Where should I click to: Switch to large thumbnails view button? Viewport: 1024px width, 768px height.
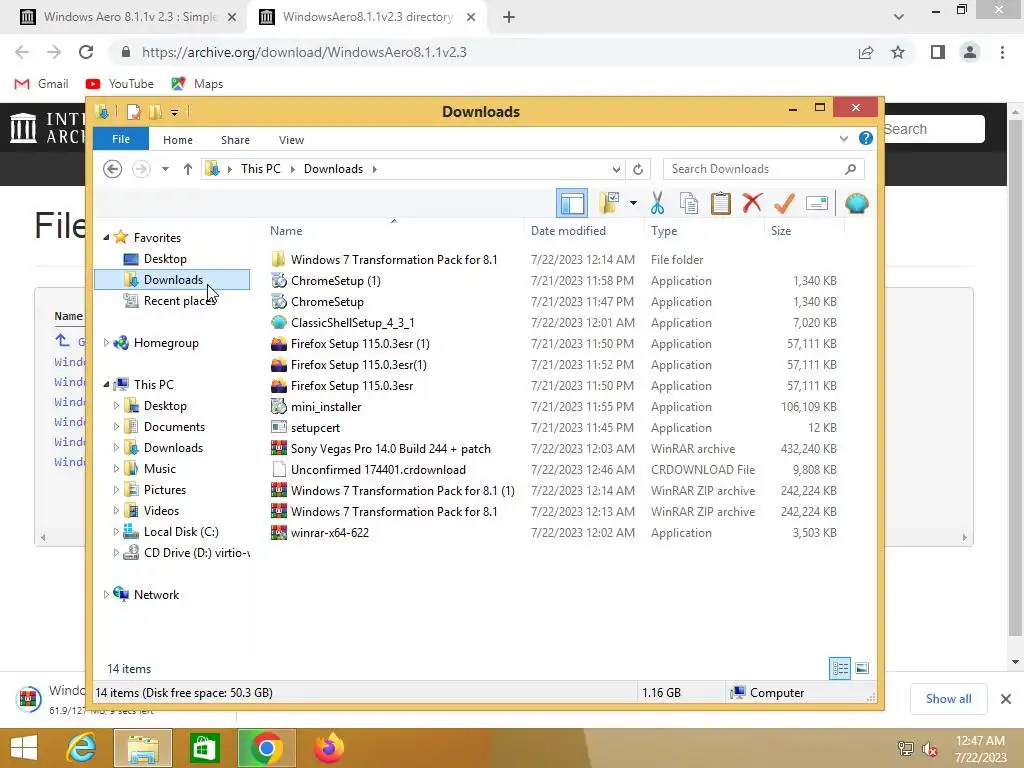(862, 668)
